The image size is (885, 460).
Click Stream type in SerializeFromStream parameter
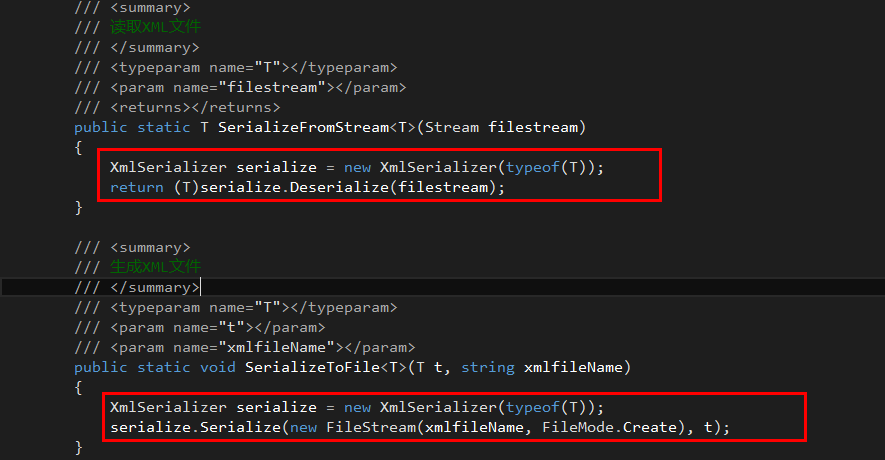[x=452, y=128]
